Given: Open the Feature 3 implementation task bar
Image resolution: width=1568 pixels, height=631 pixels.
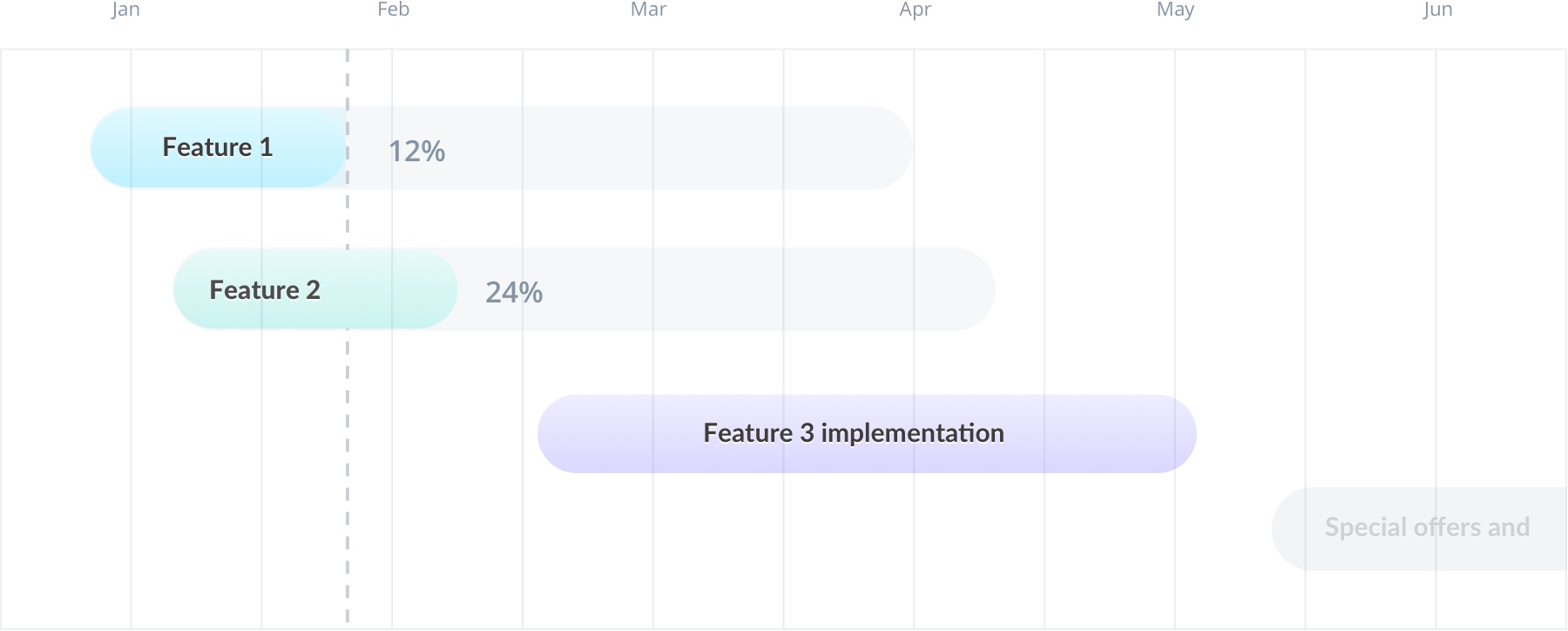Looking at the screenshot, I should [867, 433].
